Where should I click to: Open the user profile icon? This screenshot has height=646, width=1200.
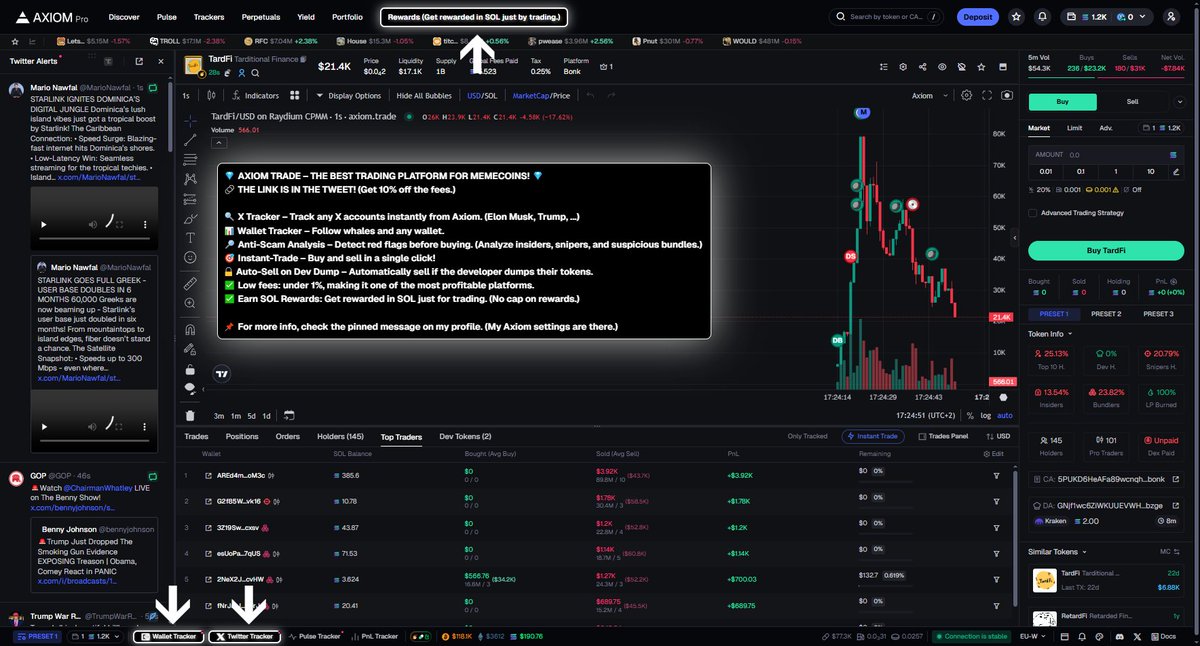[x=1171, y=17]
